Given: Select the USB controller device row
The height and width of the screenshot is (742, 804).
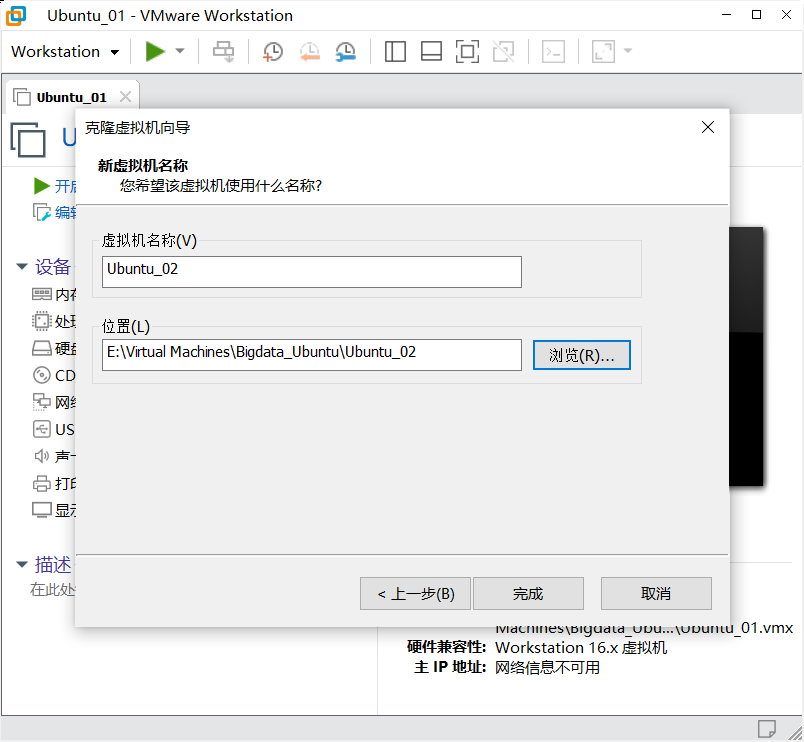Looking at the screenshot, I should click(x=54, y=429).
